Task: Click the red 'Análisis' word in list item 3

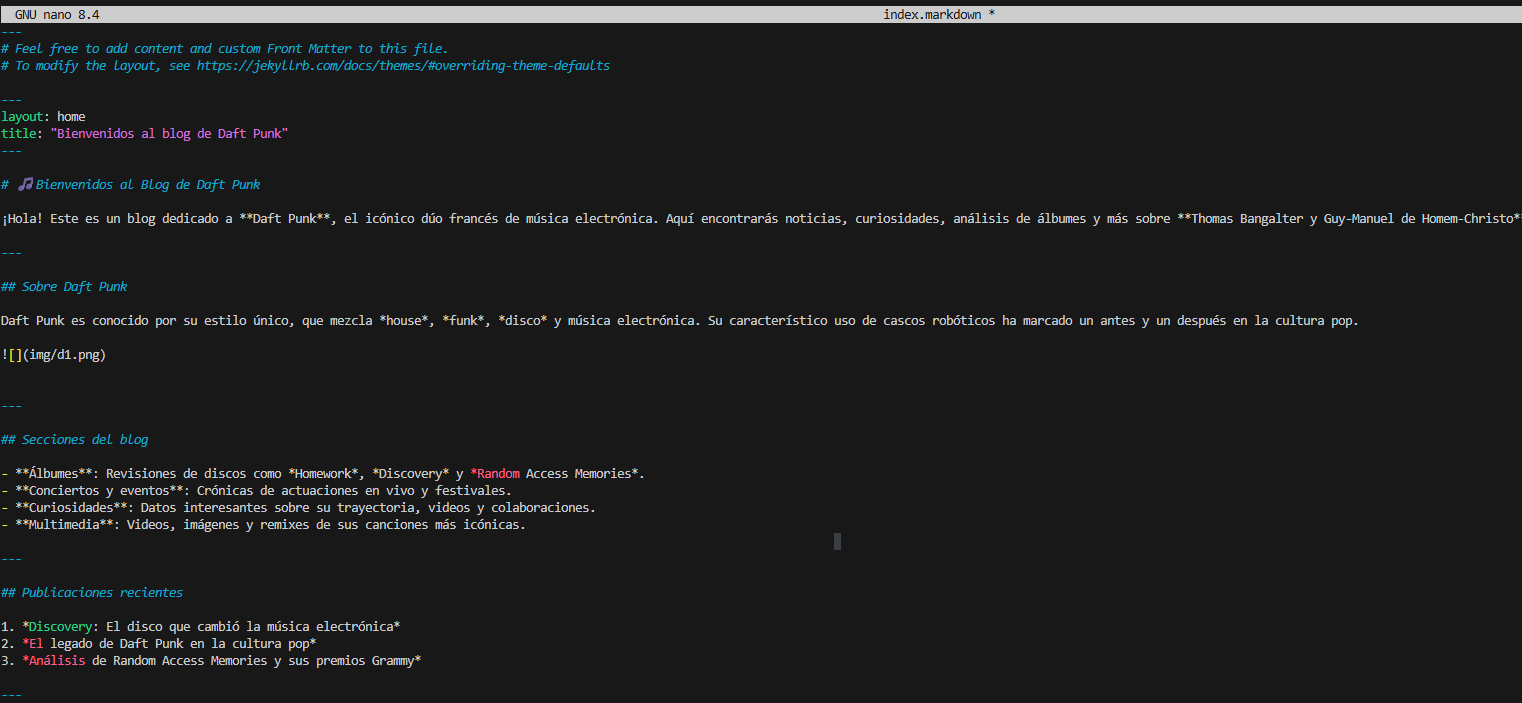Action: pos(57,661)
